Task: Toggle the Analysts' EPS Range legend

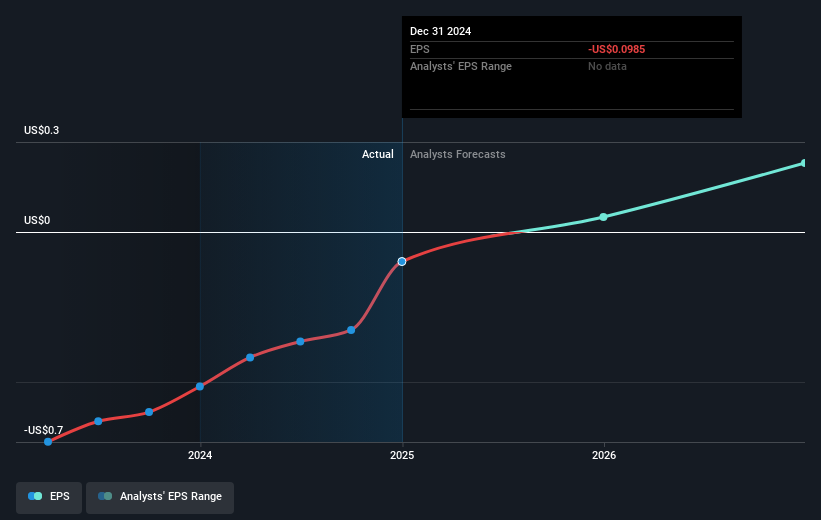Action: tap(160, 497)
